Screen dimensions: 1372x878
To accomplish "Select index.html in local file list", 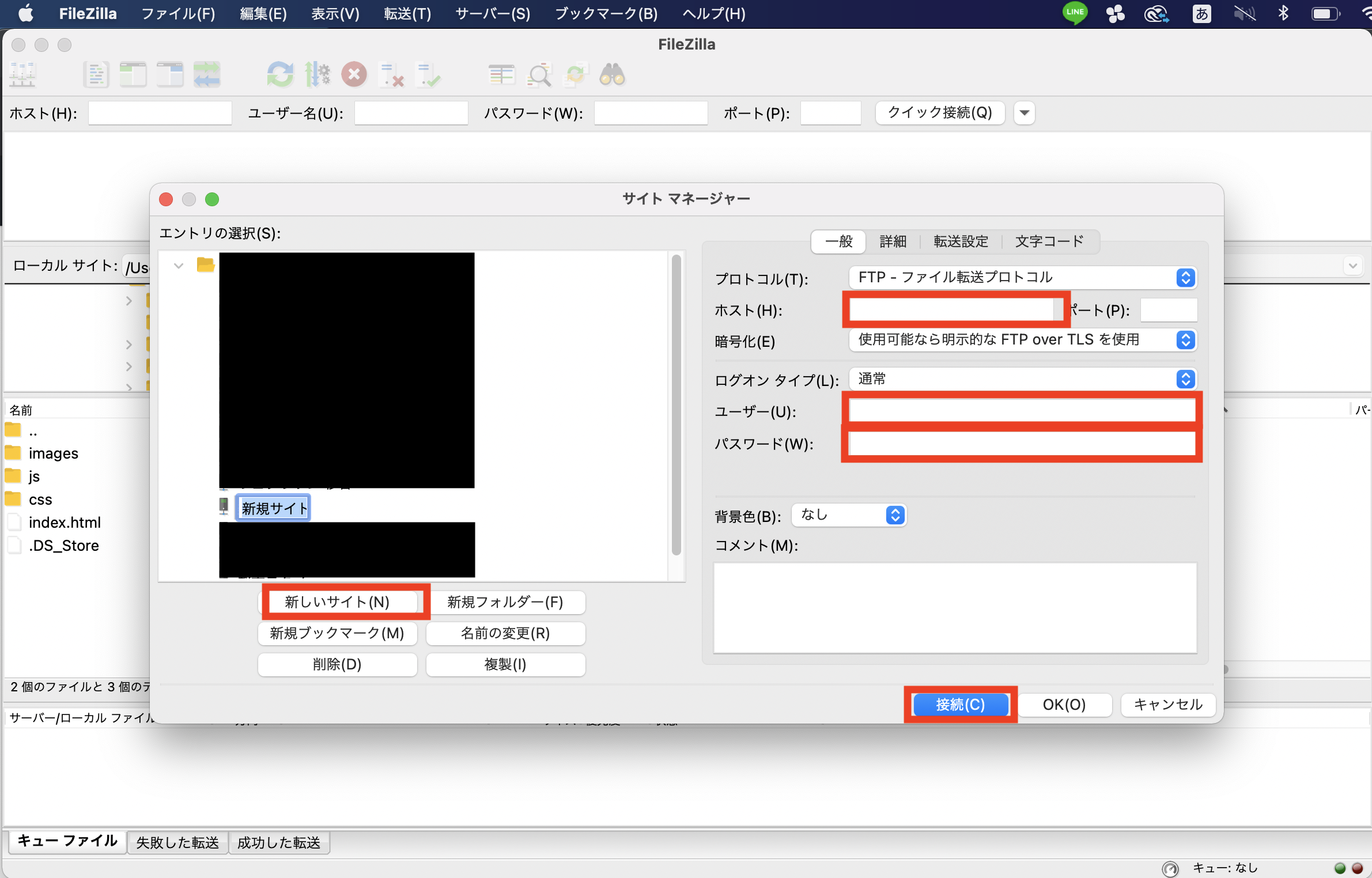I will click(65, 523).
